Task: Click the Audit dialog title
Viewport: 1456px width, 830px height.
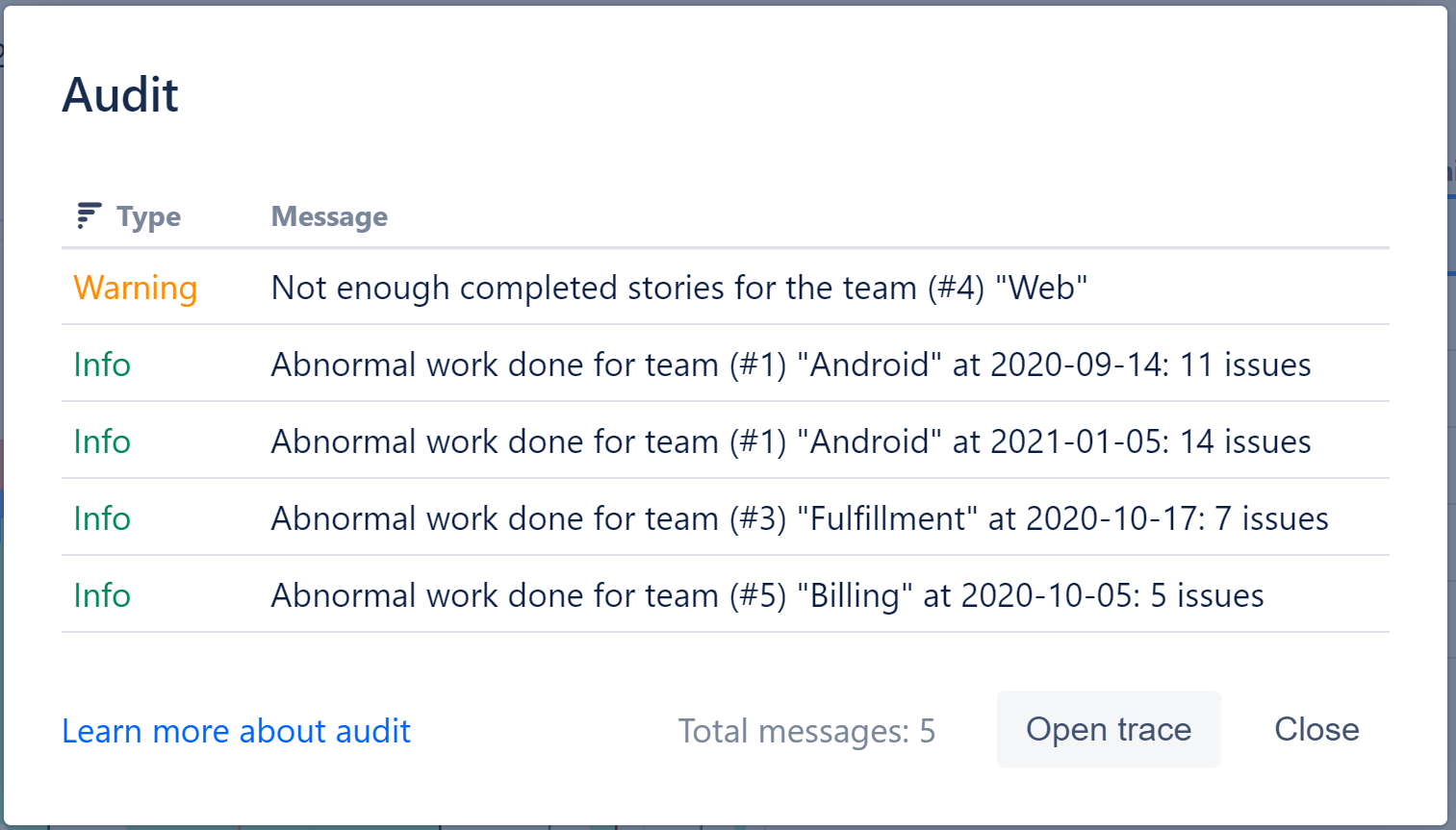Action: tap(119, 93)
